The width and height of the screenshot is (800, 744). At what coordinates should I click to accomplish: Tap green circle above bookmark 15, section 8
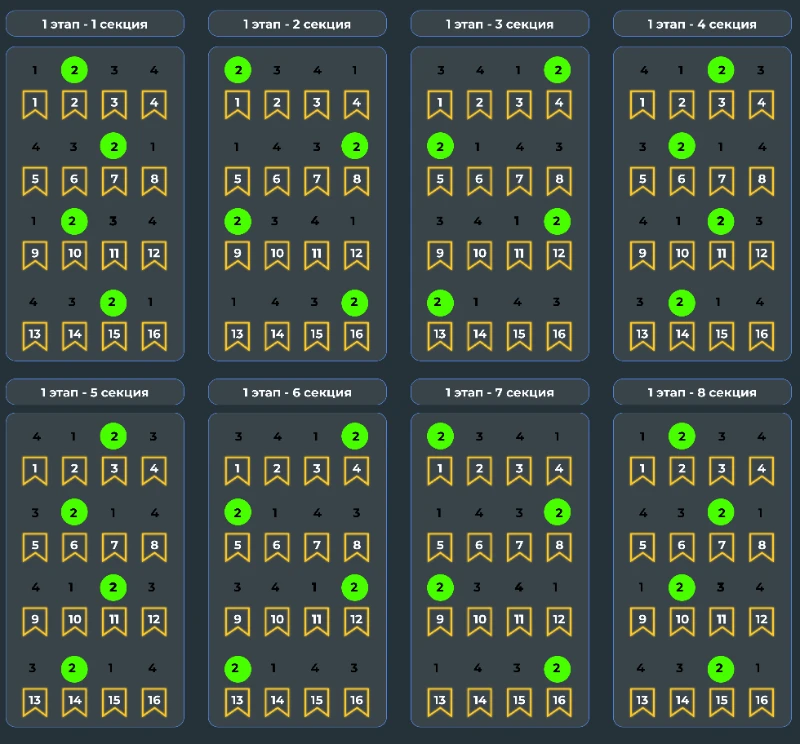[720, 668]
